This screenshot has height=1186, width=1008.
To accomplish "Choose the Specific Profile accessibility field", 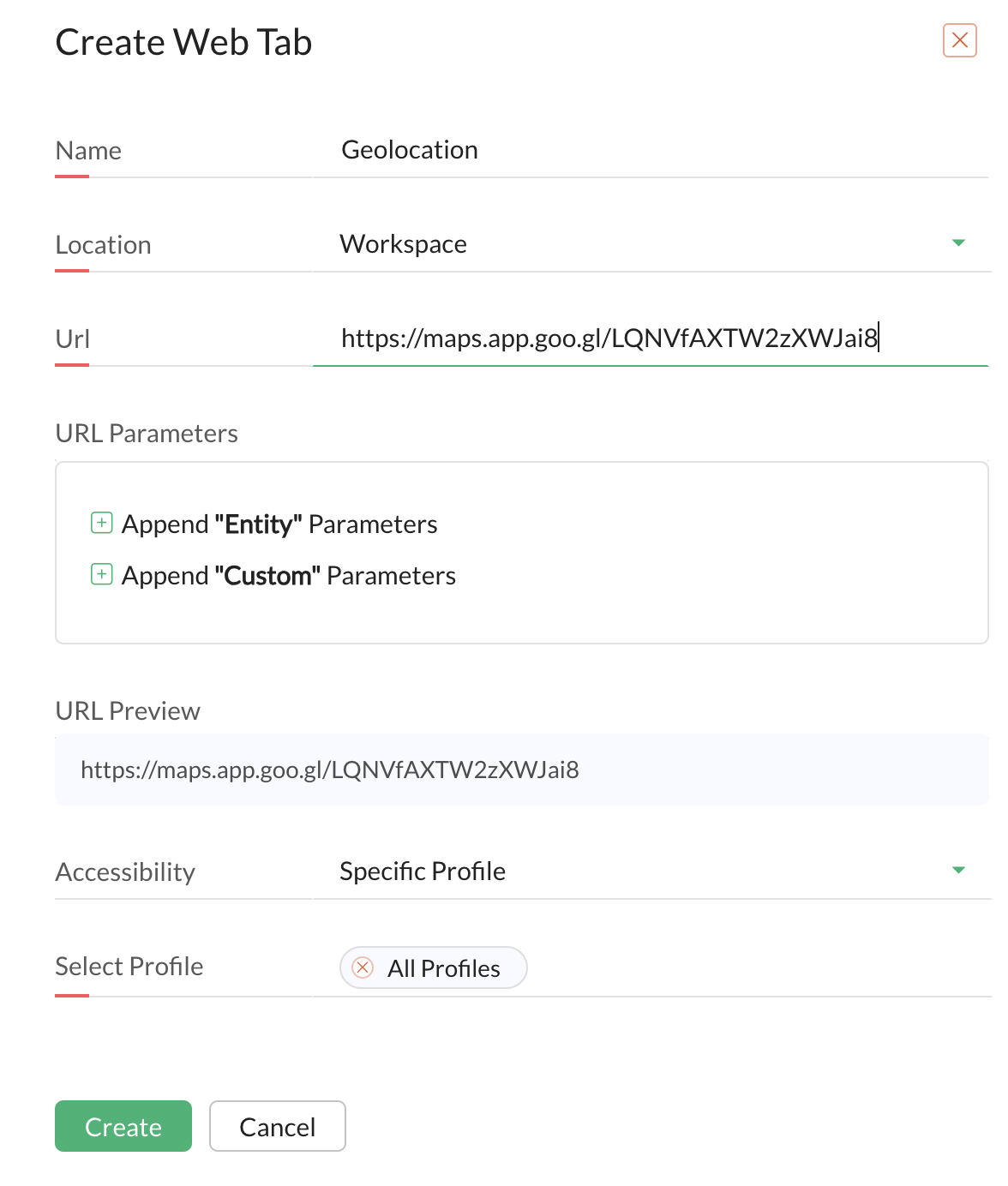I will pos(651,872).
